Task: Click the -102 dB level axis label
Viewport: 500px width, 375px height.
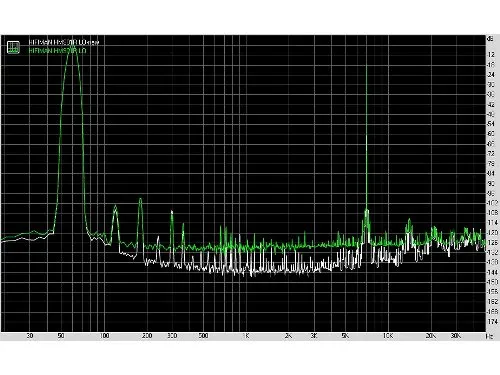Action: 492,203
